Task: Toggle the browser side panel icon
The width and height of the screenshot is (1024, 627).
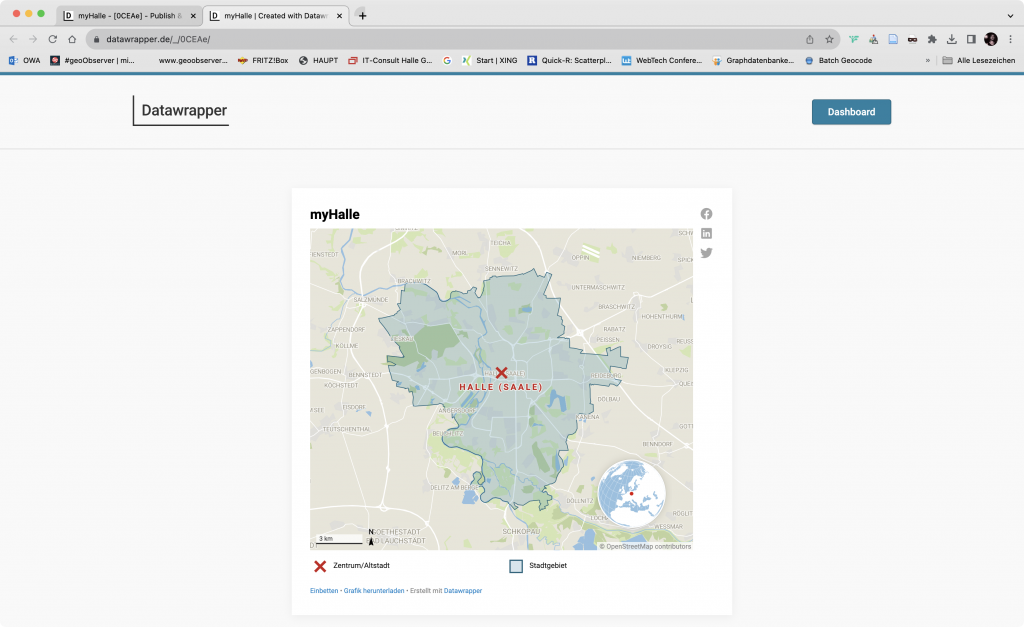Action: tap(970, 39)
